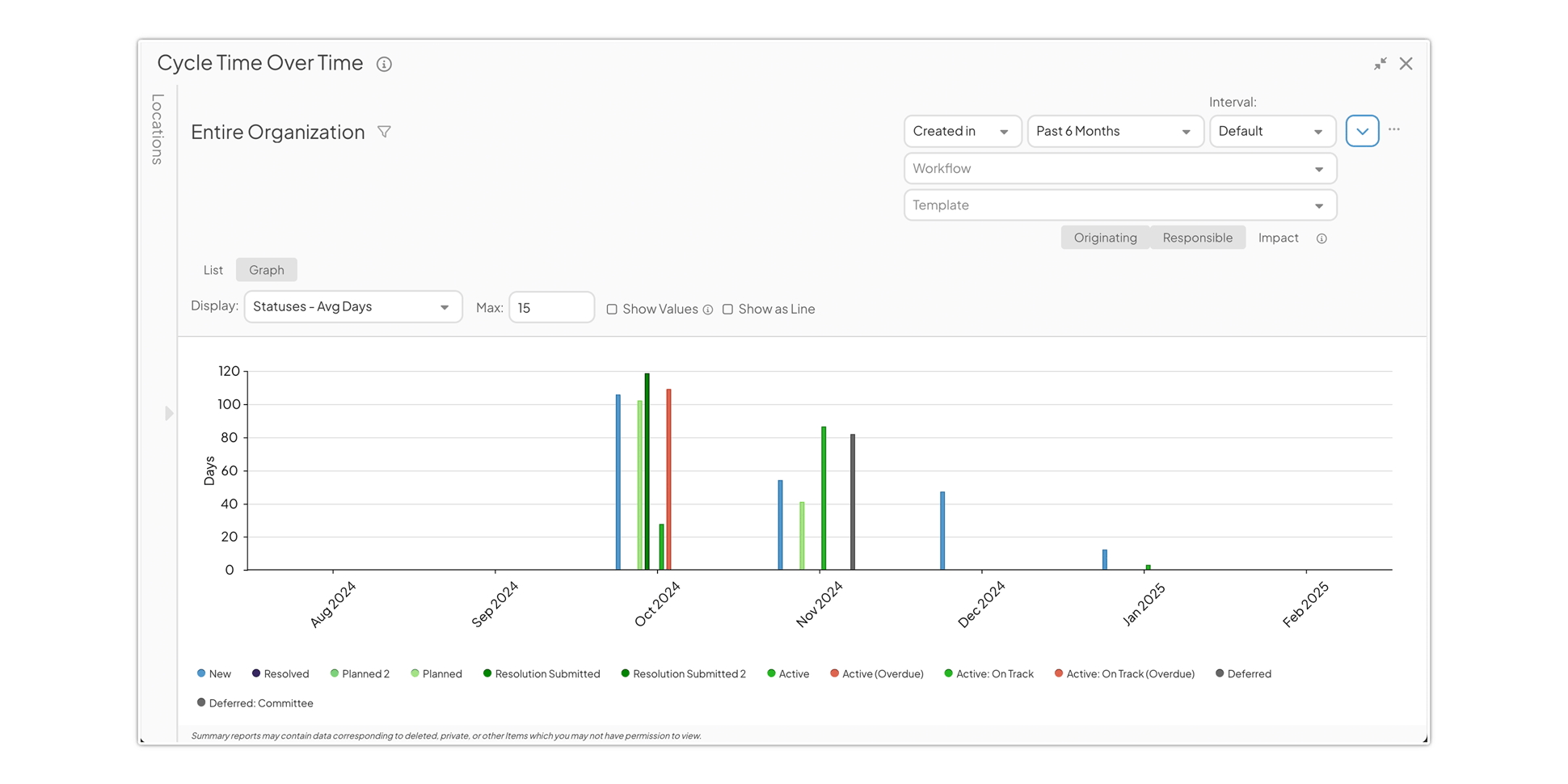Open the Impact info tooltip
This screenshot has height=784, width=1568.
click(x=1322, y=238)
